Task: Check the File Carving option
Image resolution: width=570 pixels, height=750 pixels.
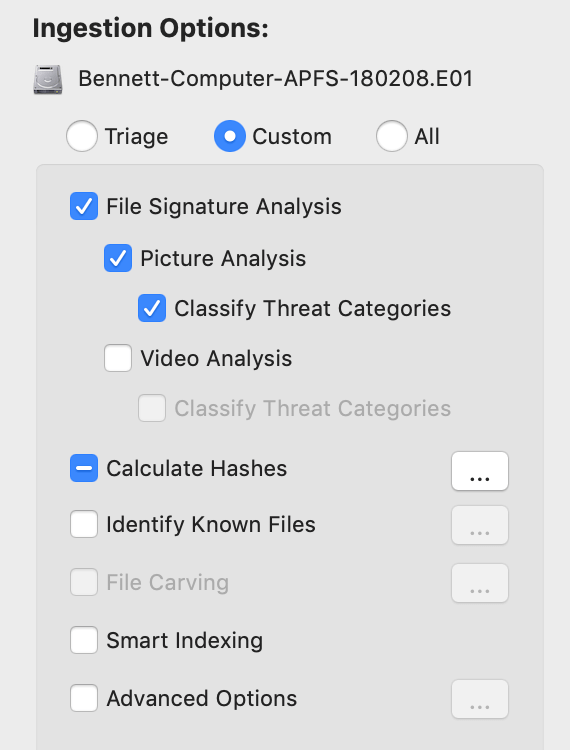Action: [x=84, y=582]
